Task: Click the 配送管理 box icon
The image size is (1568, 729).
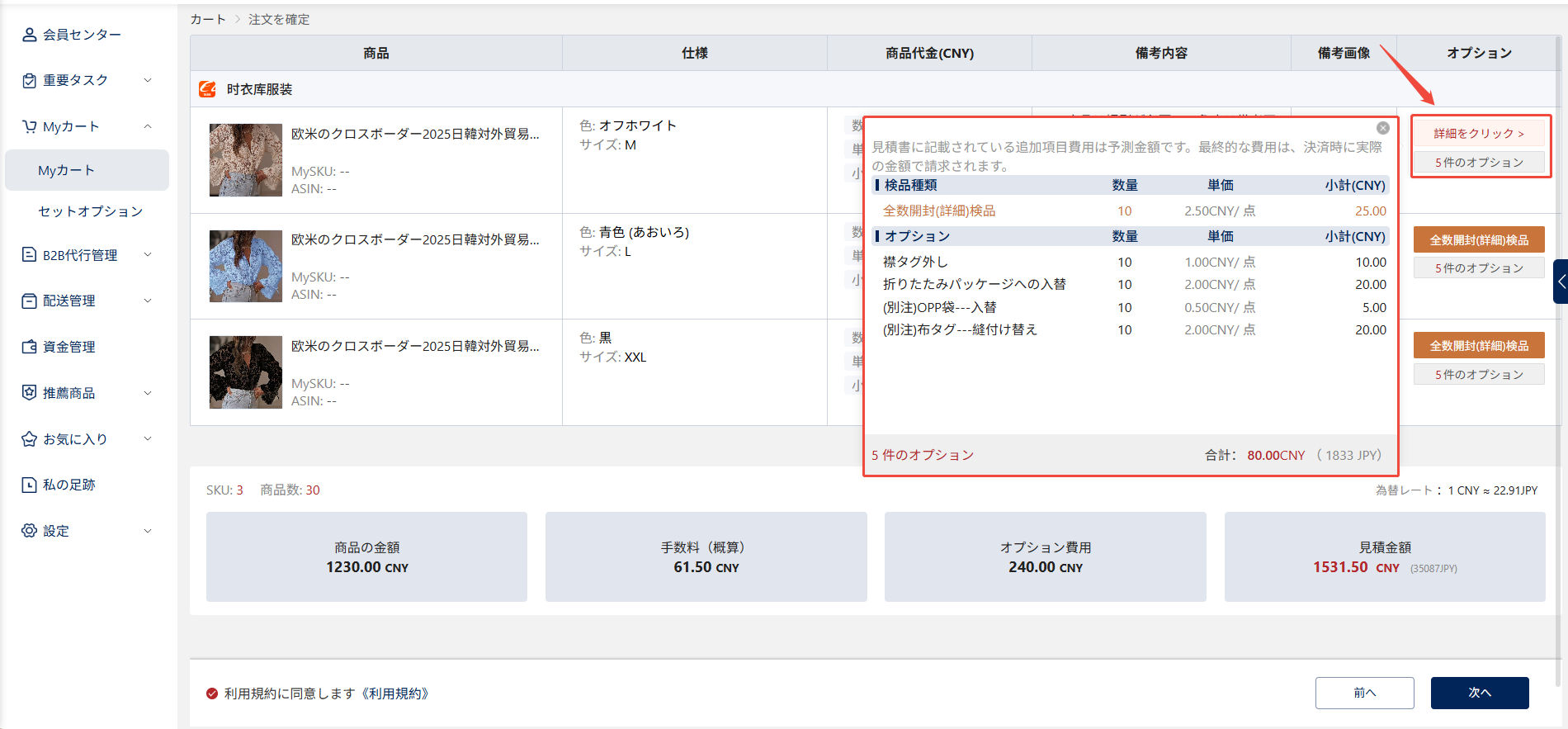Action: [x=30, y=301]
